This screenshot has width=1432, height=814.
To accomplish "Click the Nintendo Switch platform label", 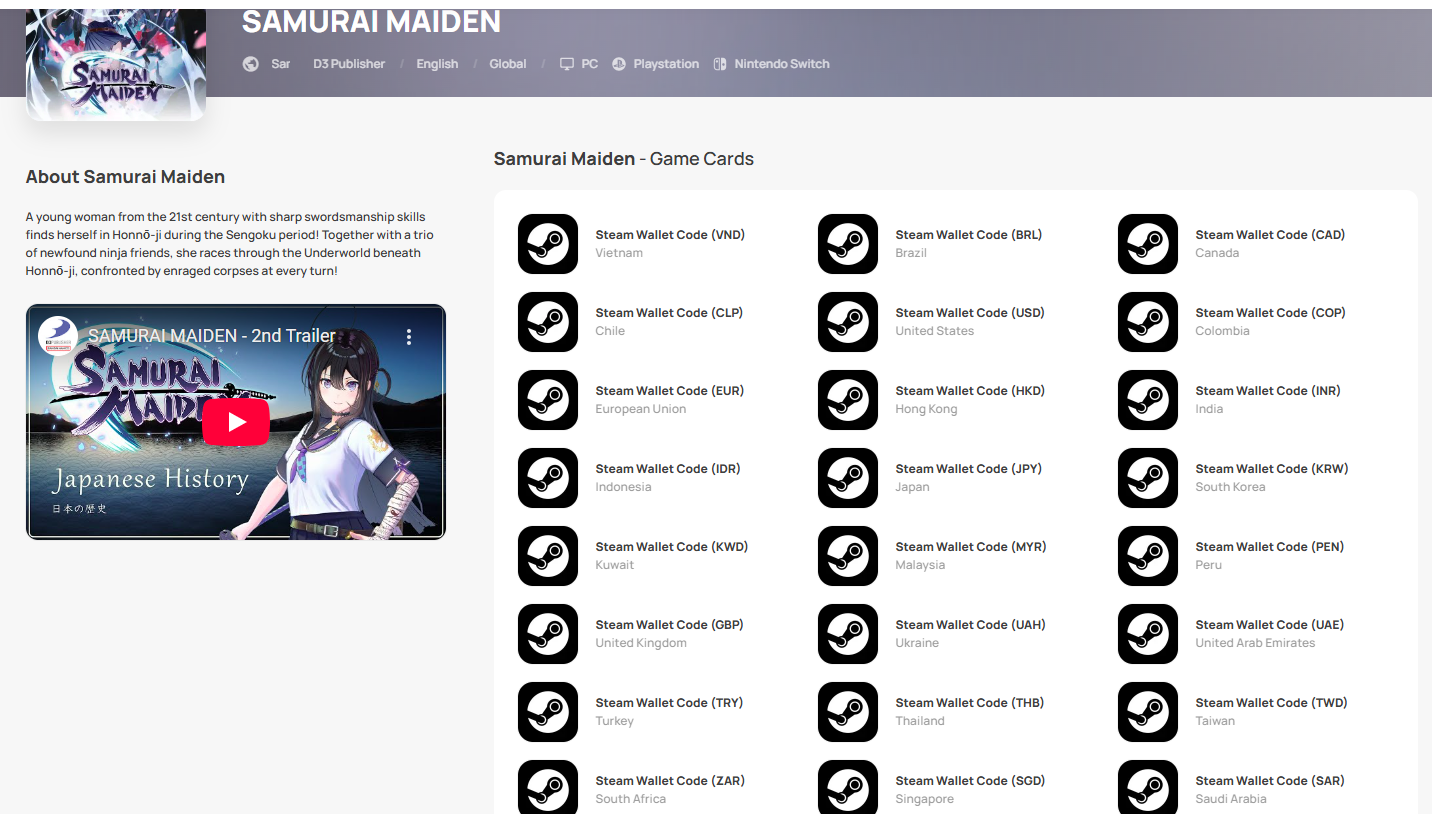I will click(x=782, y=64).
